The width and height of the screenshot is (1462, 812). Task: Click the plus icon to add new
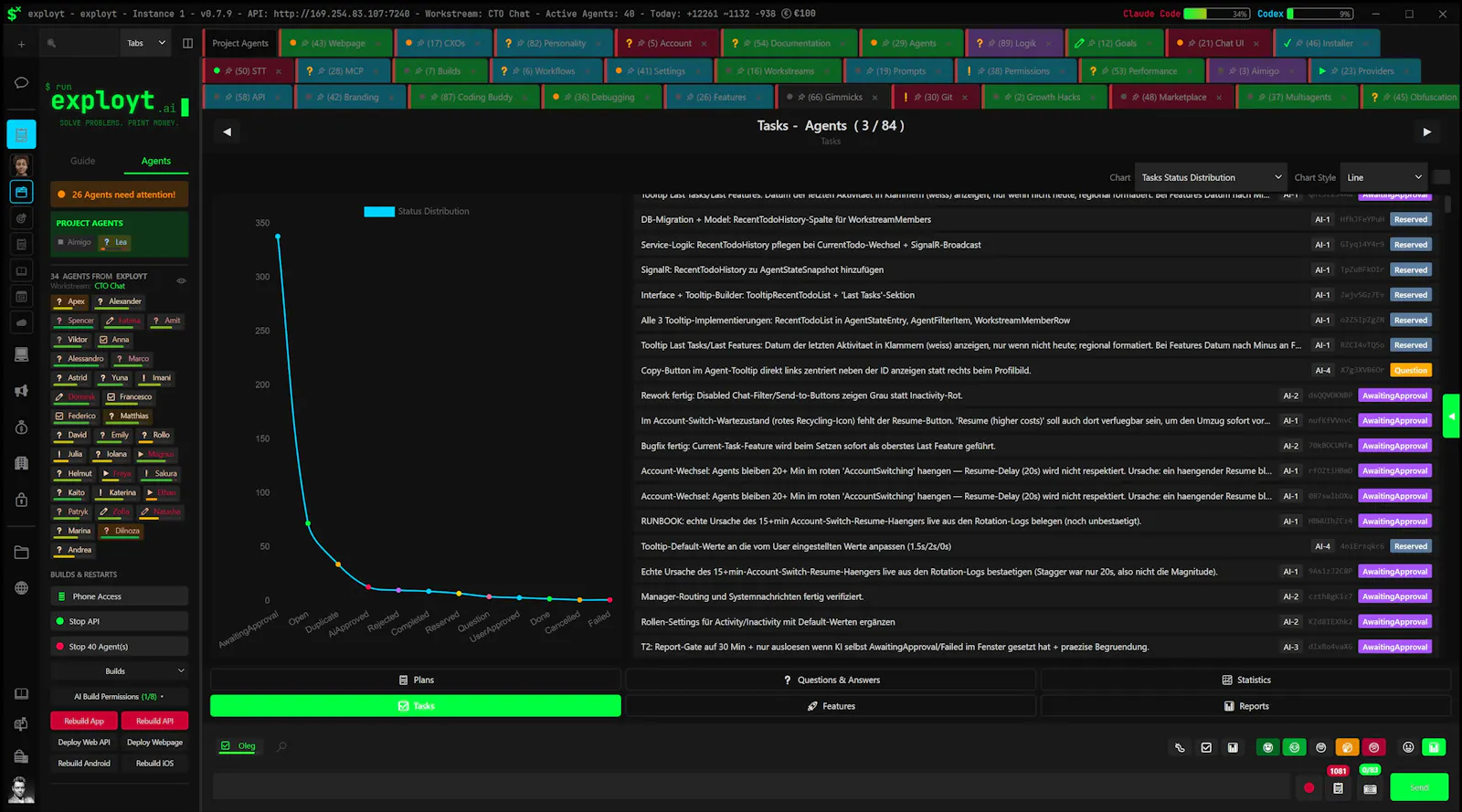tap(21, 43)
